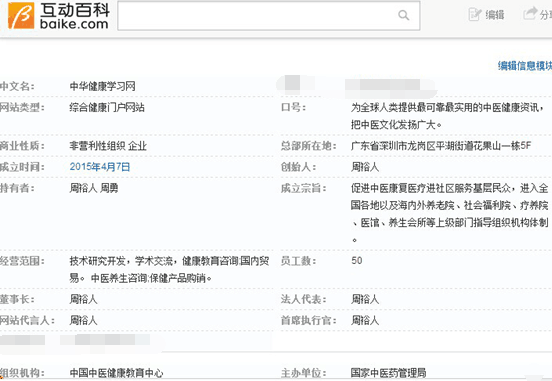The width and height of the screenshot is (552, 381).
Task: Click the 主办单位 field label
Action: (303, 373)
